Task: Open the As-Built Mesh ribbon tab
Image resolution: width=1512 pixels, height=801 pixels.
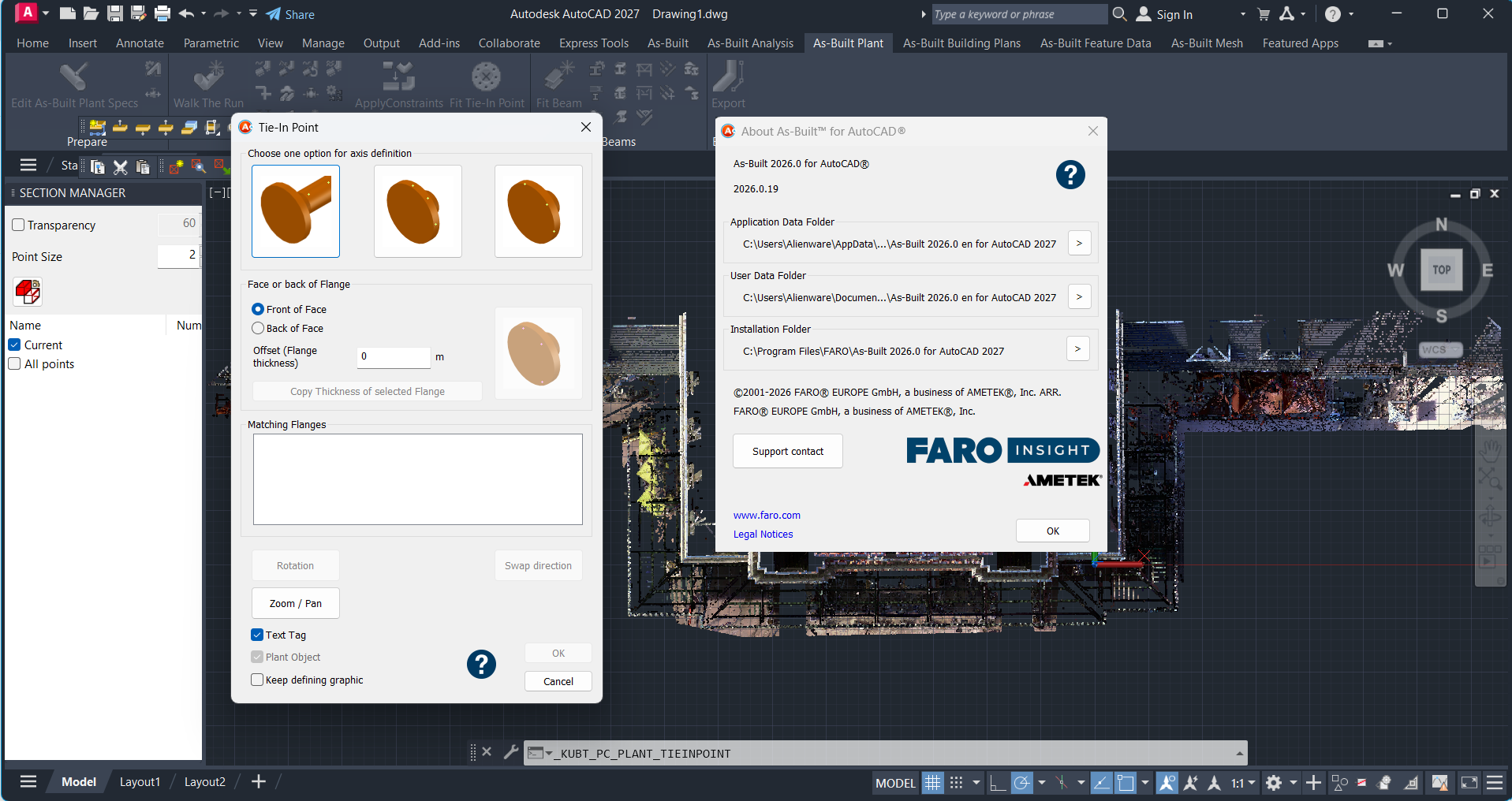Action: [1206, 43]
